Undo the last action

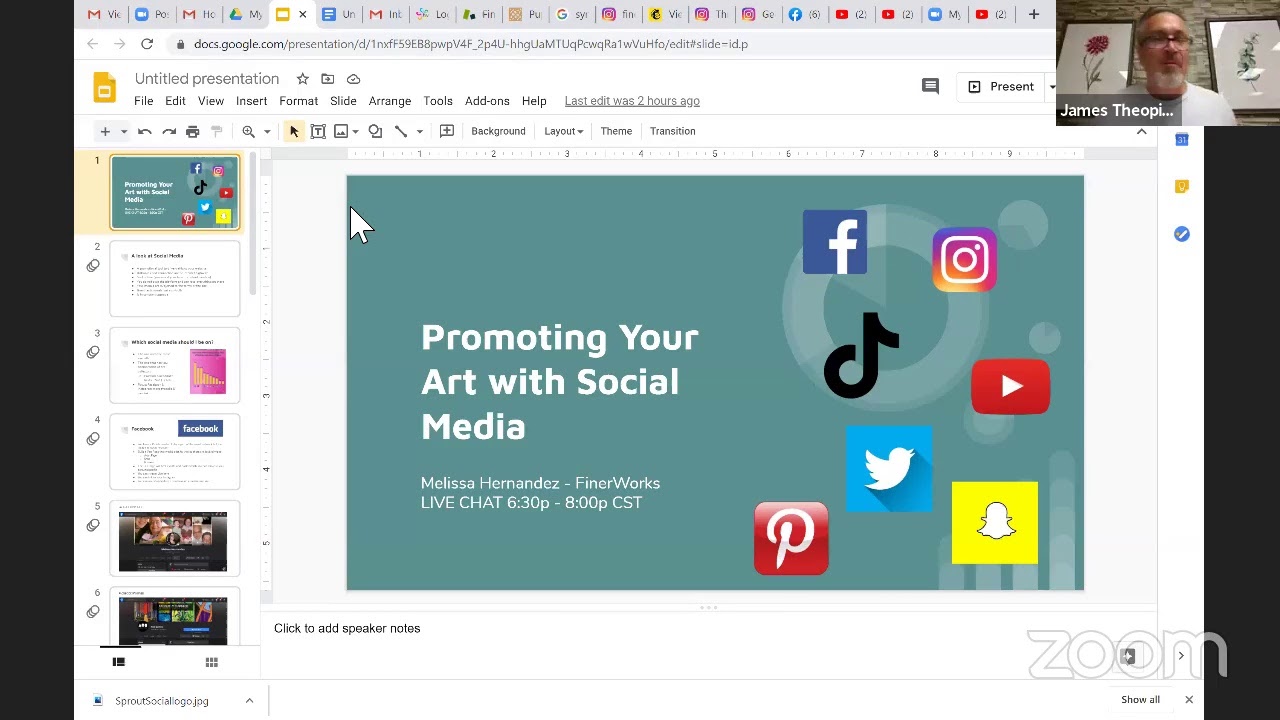(x=145, y=131)
